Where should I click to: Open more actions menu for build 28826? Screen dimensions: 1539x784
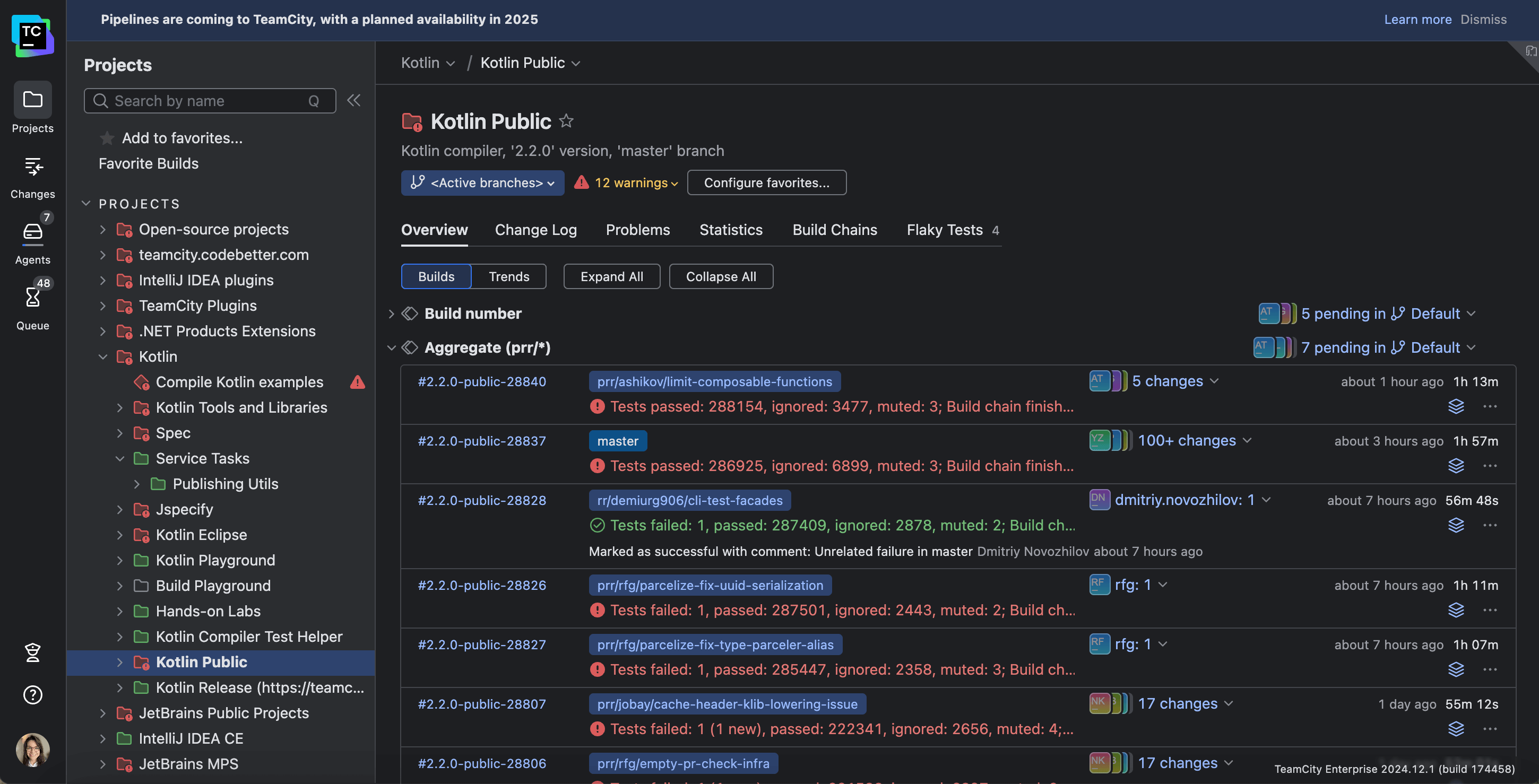tap(1490, 610)
